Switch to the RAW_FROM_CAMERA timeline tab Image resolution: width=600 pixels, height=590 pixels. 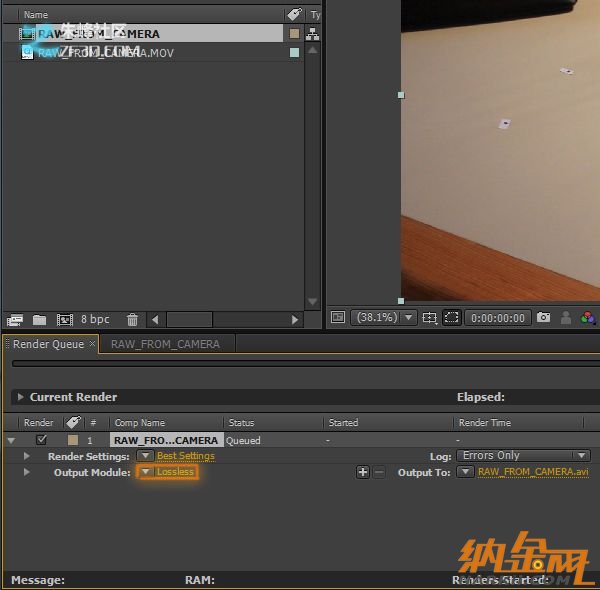click(x=165, y=343)
